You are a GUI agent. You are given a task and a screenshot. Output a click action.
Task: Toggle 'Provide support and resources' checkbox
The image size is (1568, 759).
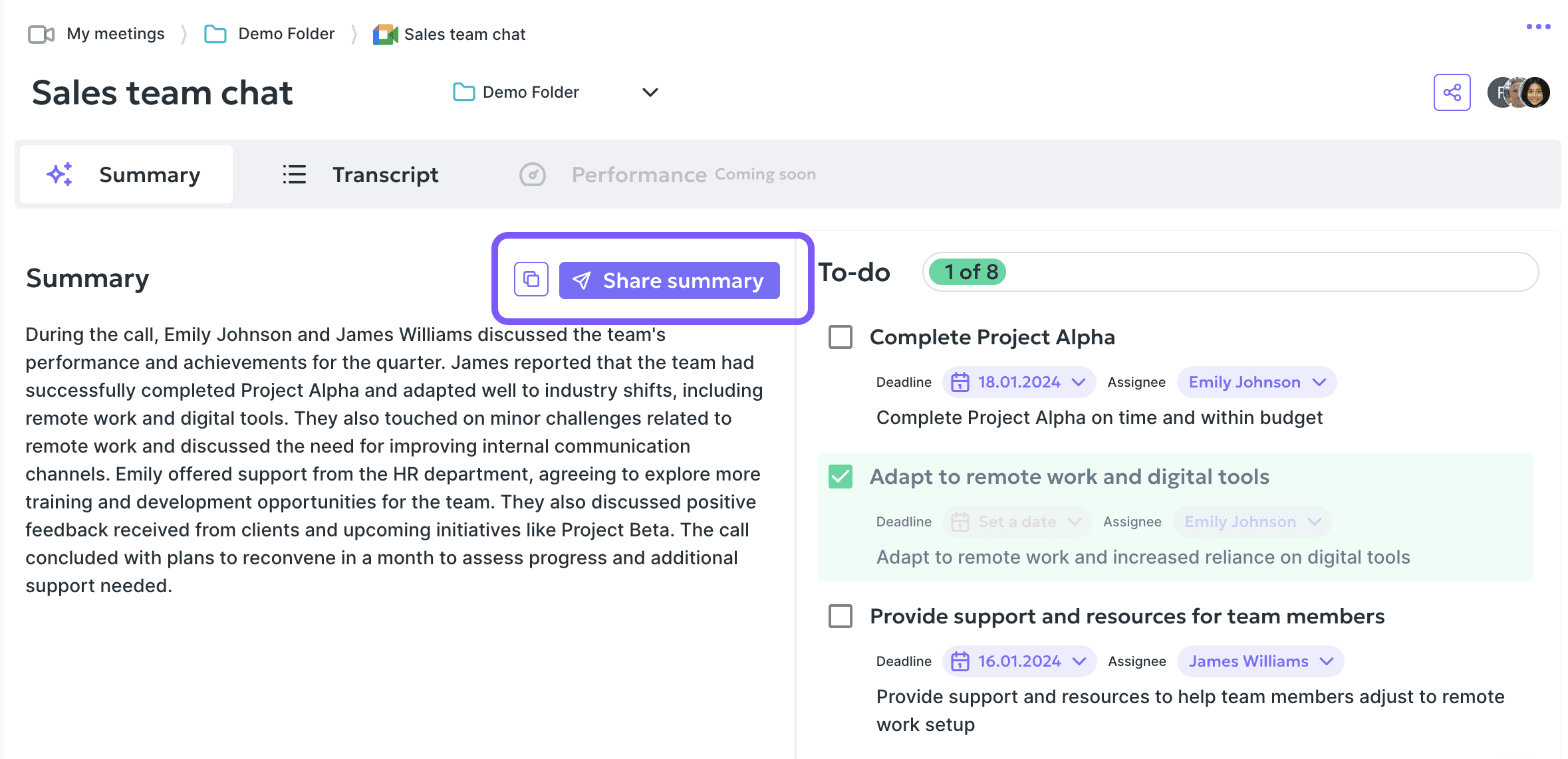[x=840, y=617]
